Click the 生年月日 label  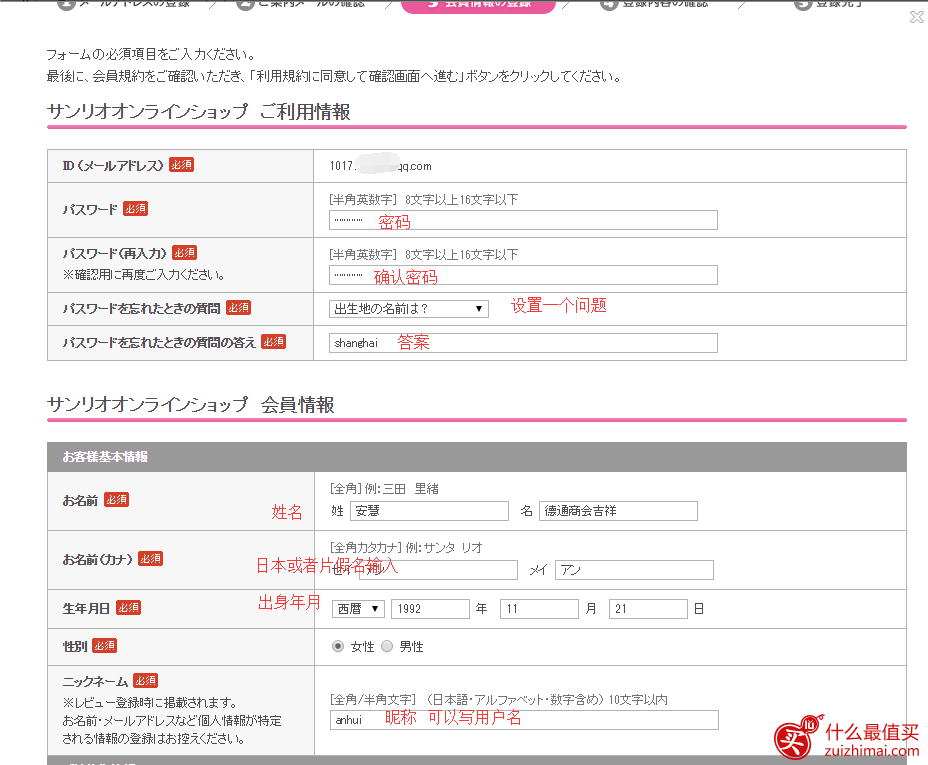pos(86,608)
